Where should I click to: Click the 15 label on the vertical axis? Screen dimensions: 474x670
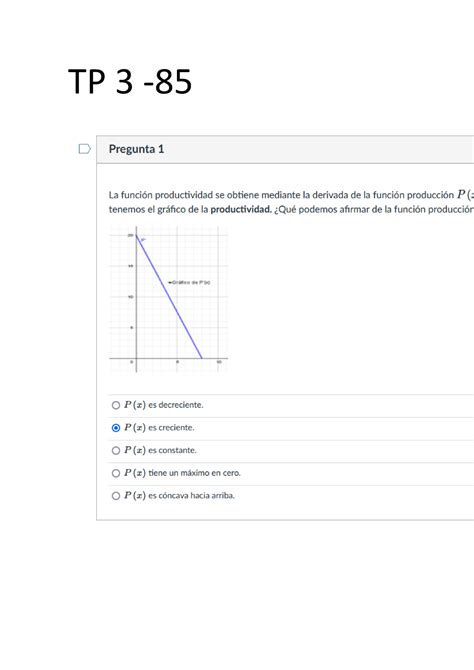pos(131,266)
